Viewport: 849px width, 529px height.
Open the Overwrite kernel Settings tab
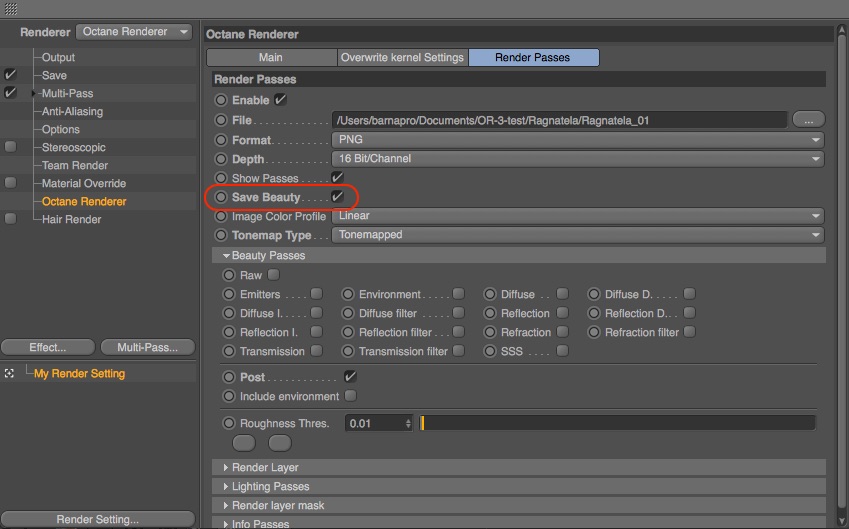(x=403, y=57)
